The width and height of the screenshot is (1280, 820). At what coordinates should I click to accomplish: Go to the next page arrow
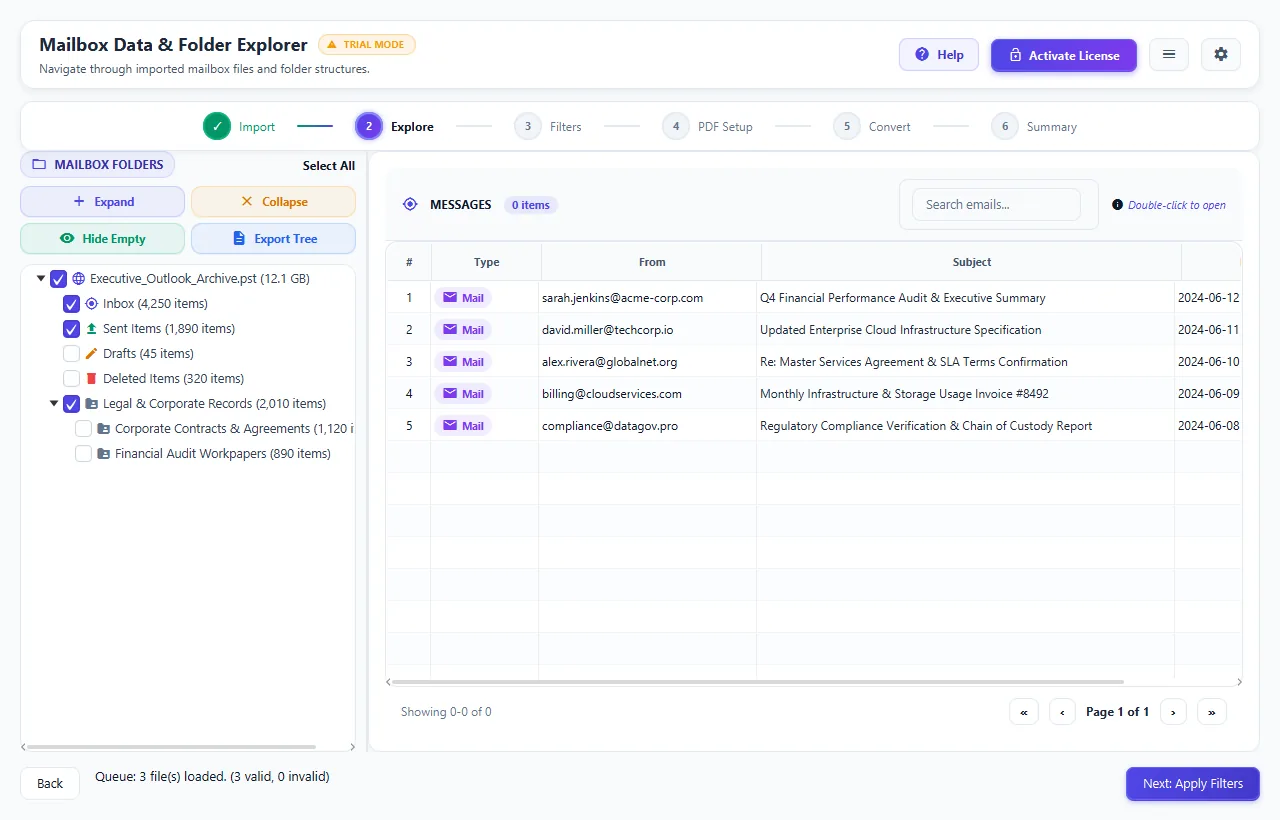[1172, 712]
